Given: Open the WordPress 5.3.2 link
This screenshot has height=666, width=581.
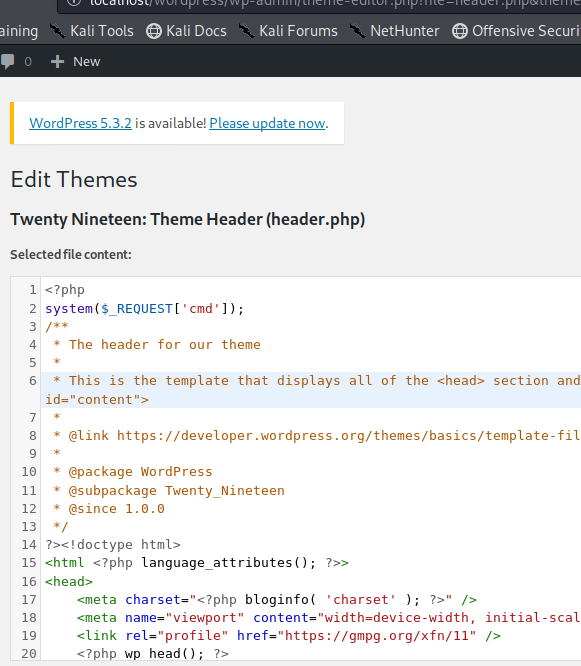Looking at the screenshot, I should click(80, 123).
